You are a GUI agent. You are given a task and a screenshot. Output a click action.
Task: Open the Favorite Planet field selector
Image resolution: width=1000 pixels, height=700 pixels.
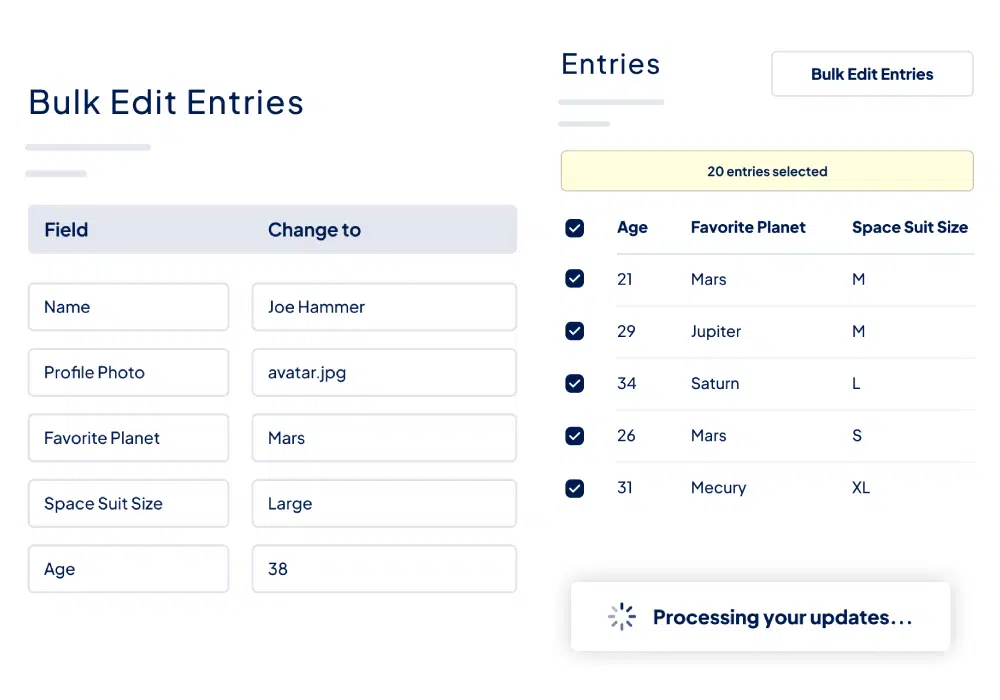[x=128, y=438]
